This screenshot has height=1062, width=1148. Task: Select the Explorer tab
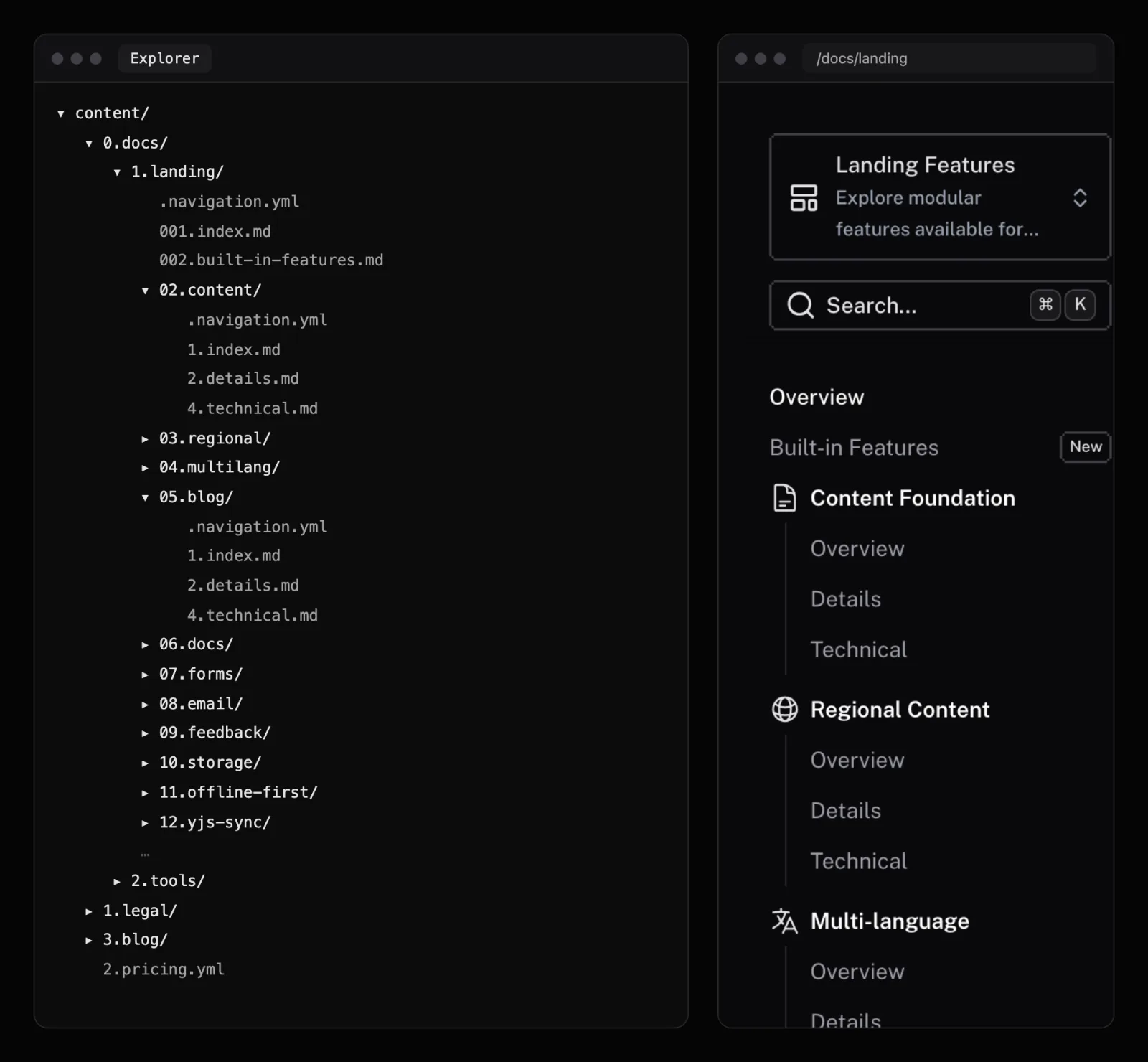pos(164,58)
